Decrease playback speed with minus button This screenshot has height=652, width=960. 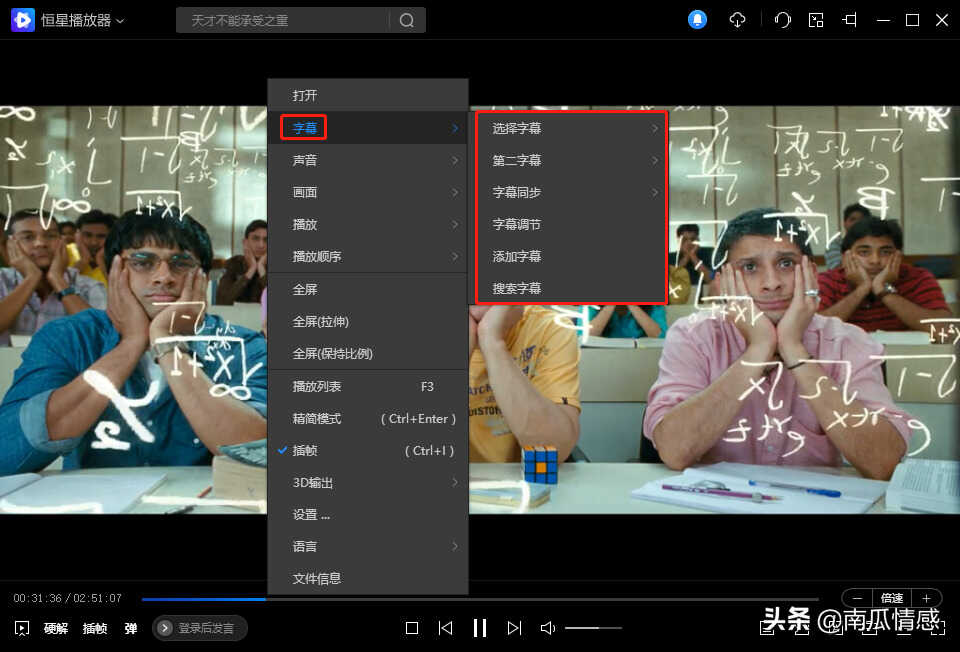tap(857, 598)
